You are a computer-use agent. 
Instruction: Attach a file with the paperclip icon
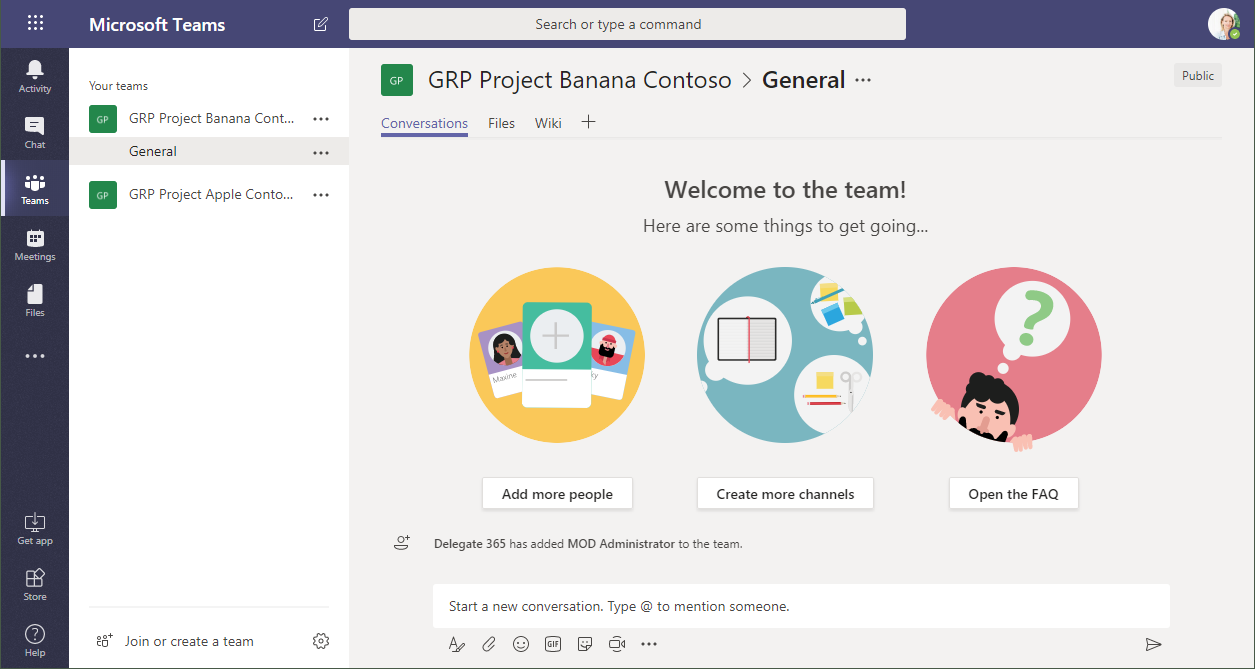(489, 644)
